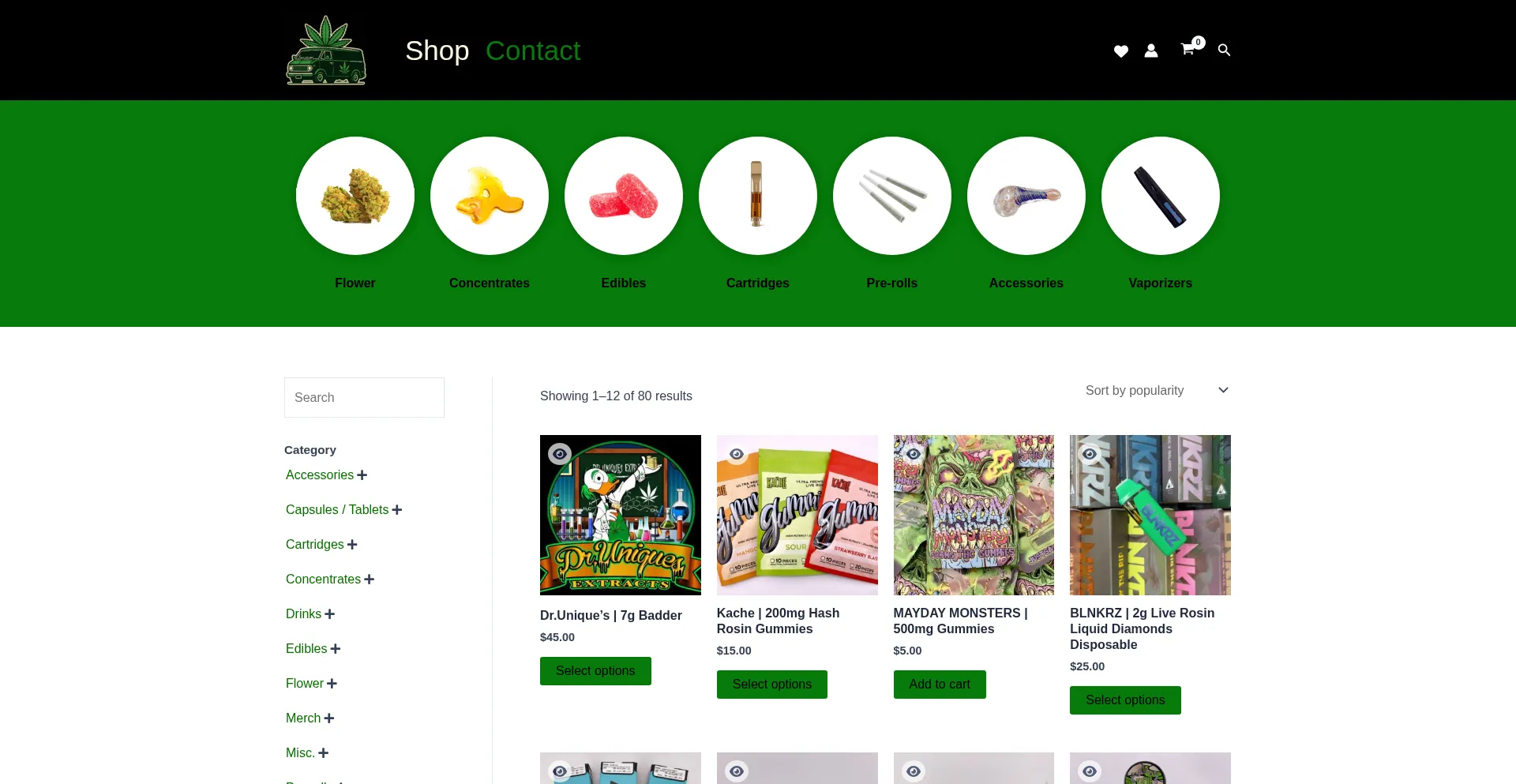Screen dimensions: 1516x784
Task: Click the green van logo
Action: tap(326, 51)
